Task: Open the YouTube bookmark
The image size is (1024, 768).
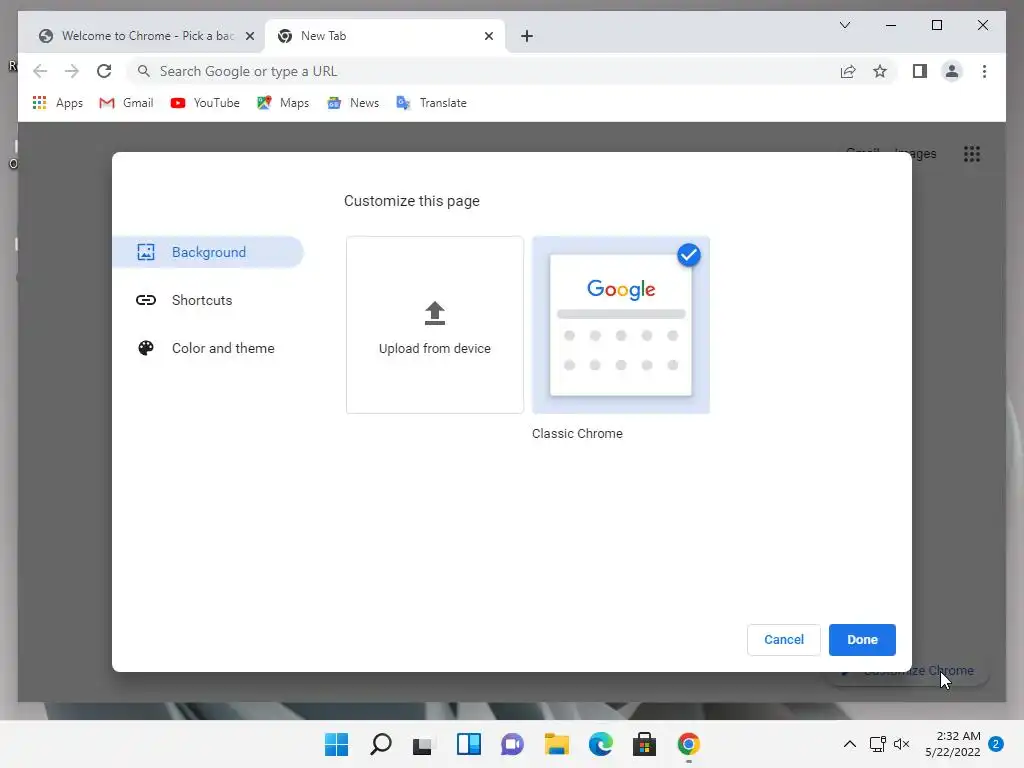Action: click(204, 103)
